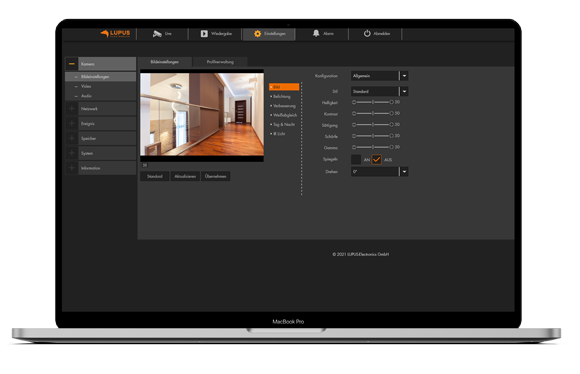Viewport: 580px width, 374px height.
Task: Select the Einstellungen gear icon
Action: [x=257, y=34]
